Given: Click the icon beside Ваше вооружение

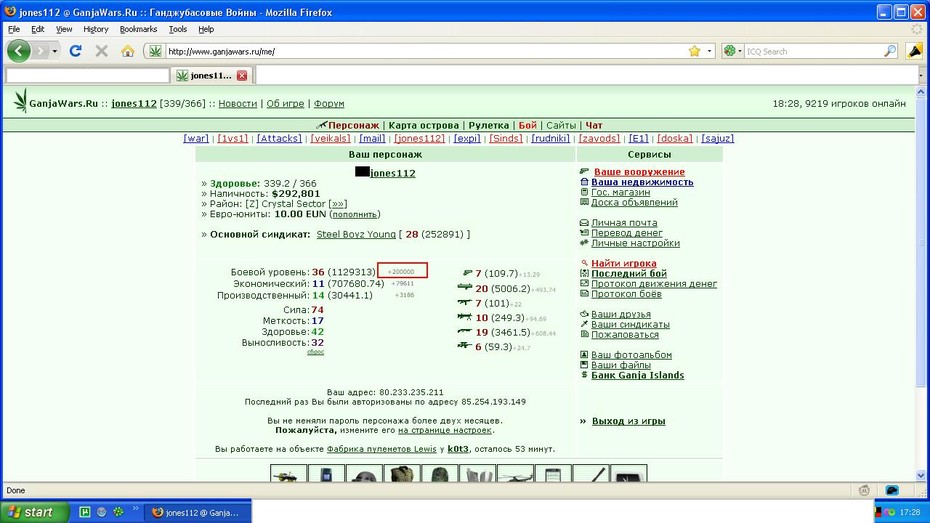Looking at the screenshot, I should [584, 171].
